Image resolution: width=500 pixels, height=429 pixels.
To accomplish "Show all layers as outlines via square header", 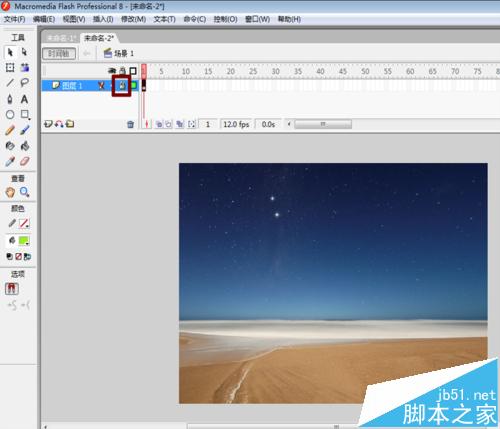I will [x=133, y=71].
